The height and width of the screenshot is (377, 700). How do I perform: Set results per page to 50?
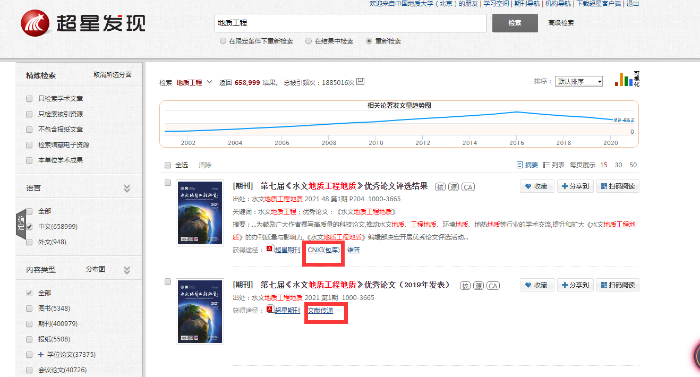(633, 165)
